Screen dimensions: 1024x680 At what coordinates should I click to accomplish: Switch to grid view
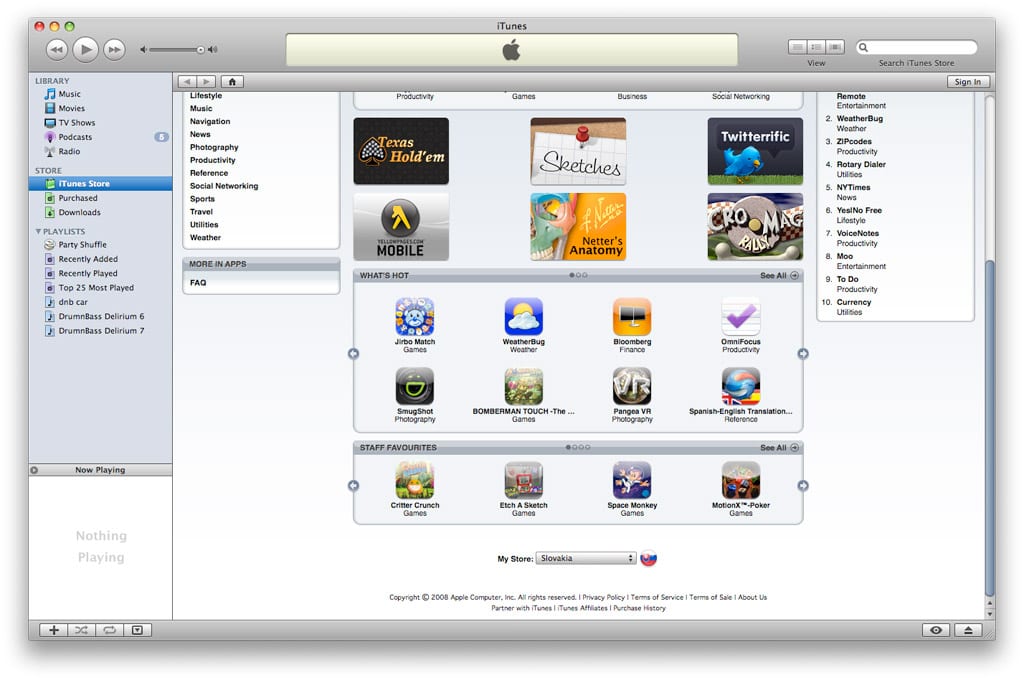point(816,47)
